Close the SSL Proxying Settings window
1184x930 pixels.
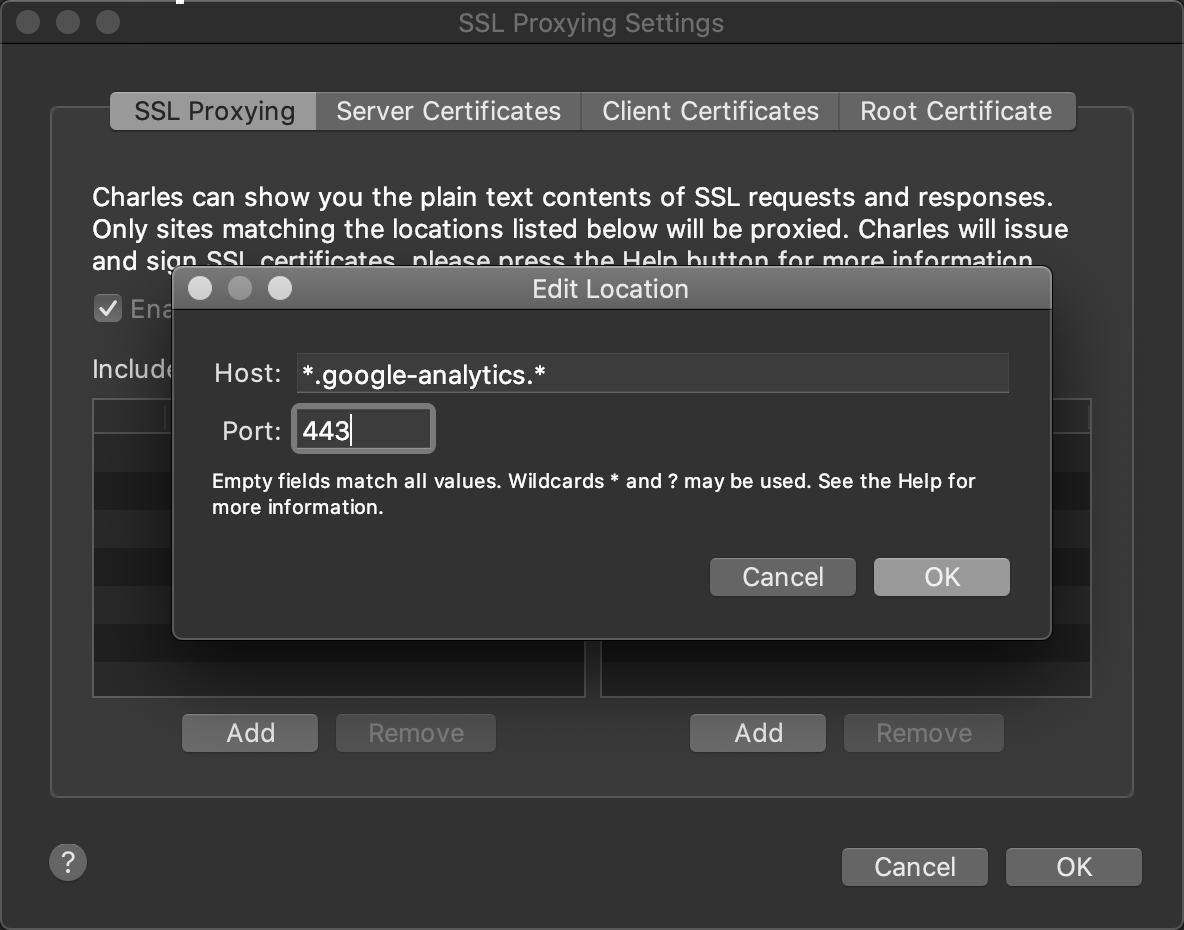28,22
